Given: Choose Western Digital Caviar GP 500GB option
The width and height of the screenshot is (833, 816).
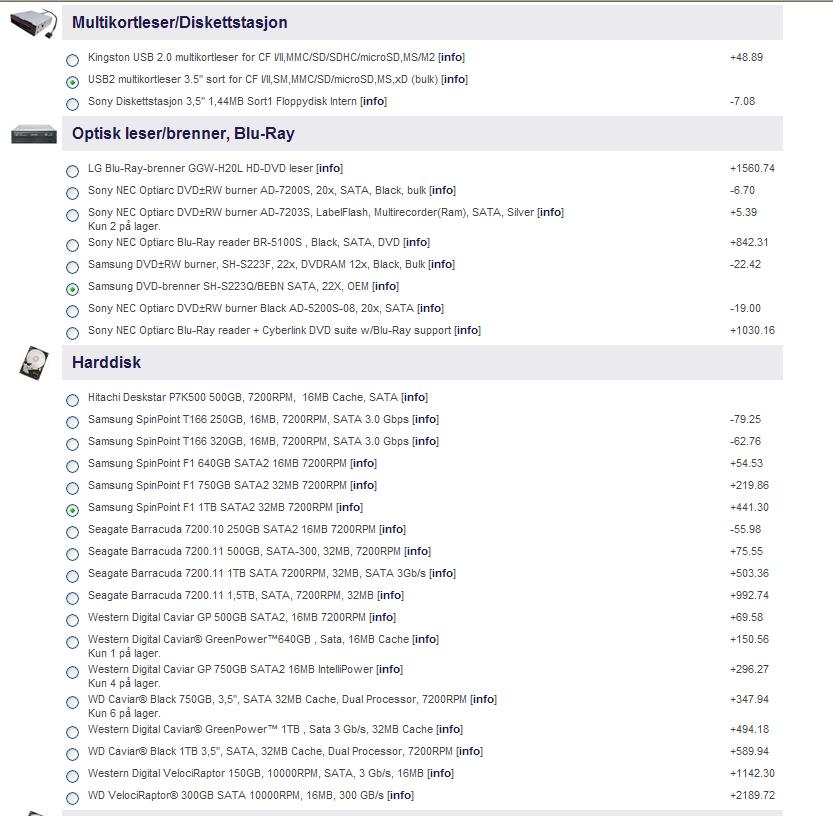Looking at the screenshot, I should pyautogui.click(x=72, y=620).
